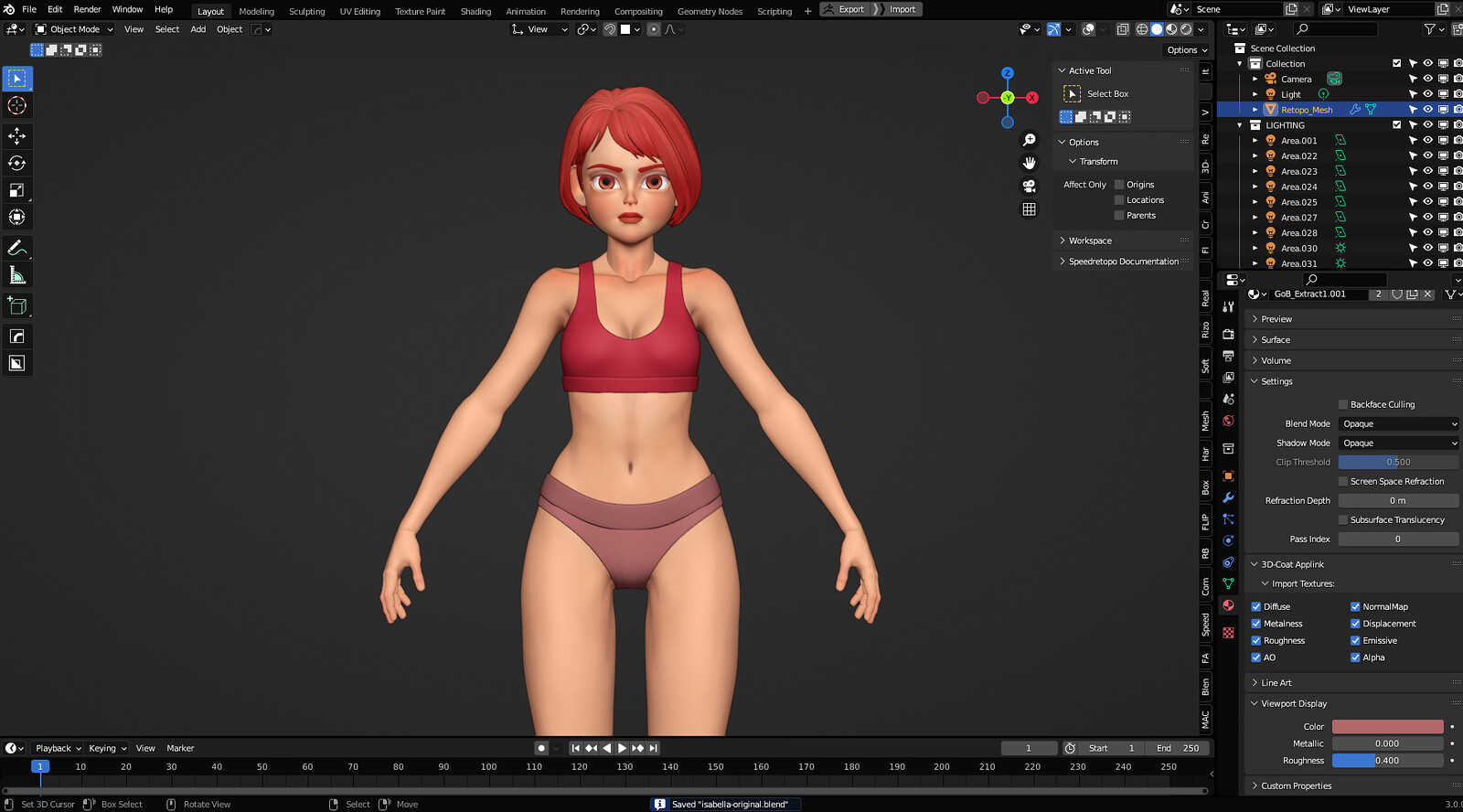The height and width of the screenshot is (812, 1463).
Task: Switch to rendered viewport shading
Action: click(1186, 29)
